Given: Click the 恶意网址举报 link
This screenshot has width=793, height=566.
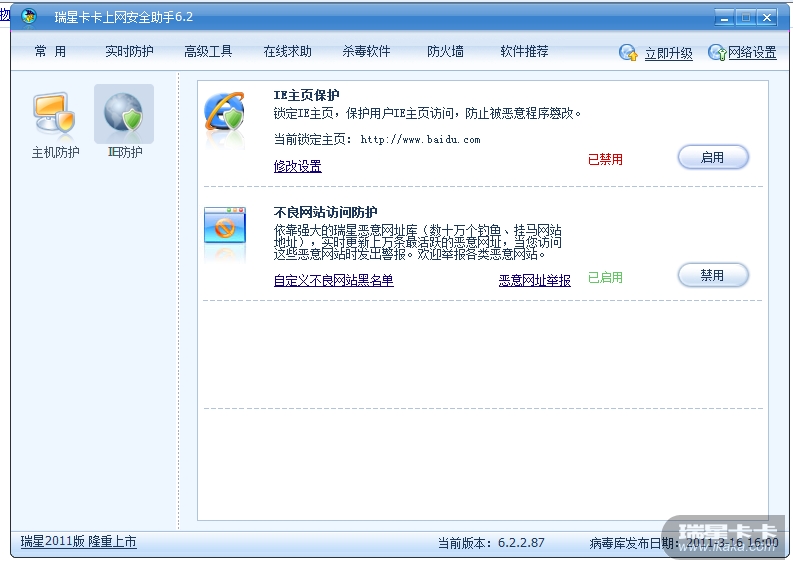Looking at the screenshot, I should pyautogui.click(x=535, y=280).
